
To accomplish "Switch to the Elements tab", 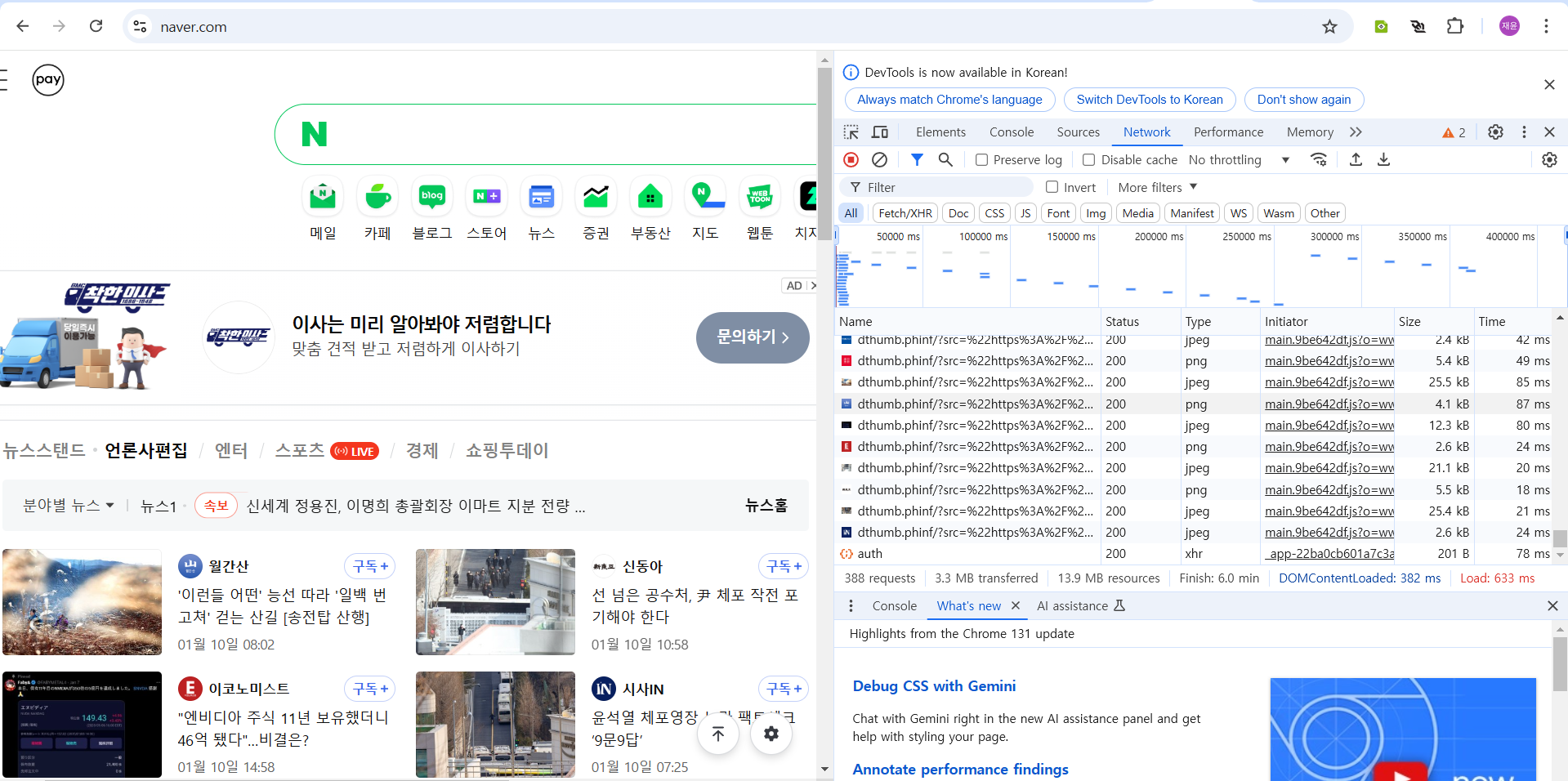I will point(940,132).
